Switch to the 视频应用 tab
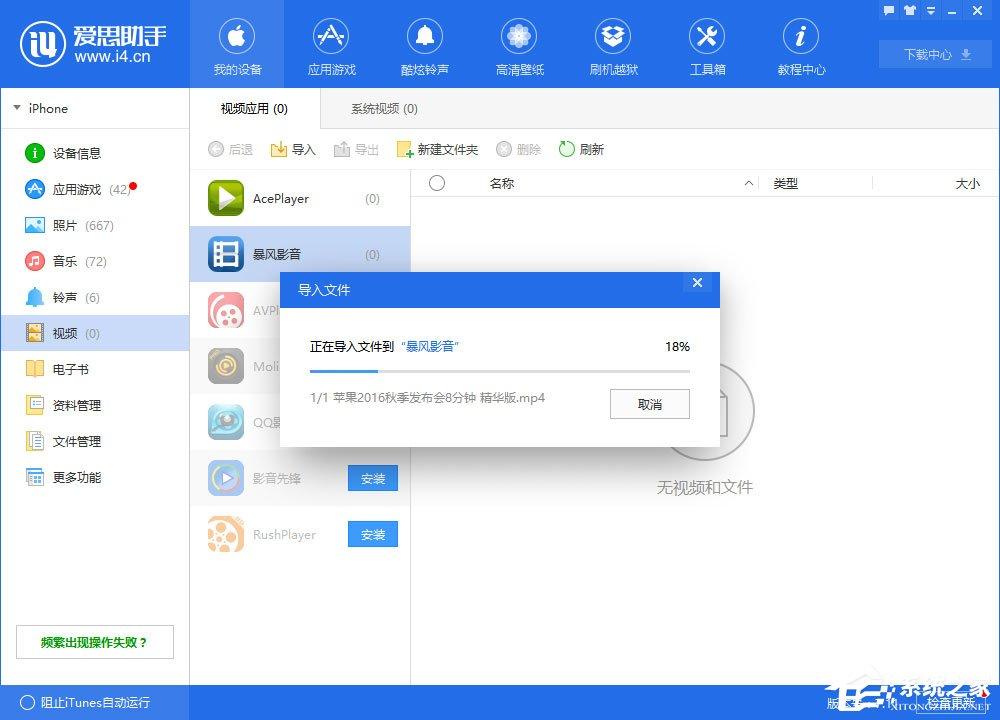This screenshot has width=1000, height=720. (254, 108)
